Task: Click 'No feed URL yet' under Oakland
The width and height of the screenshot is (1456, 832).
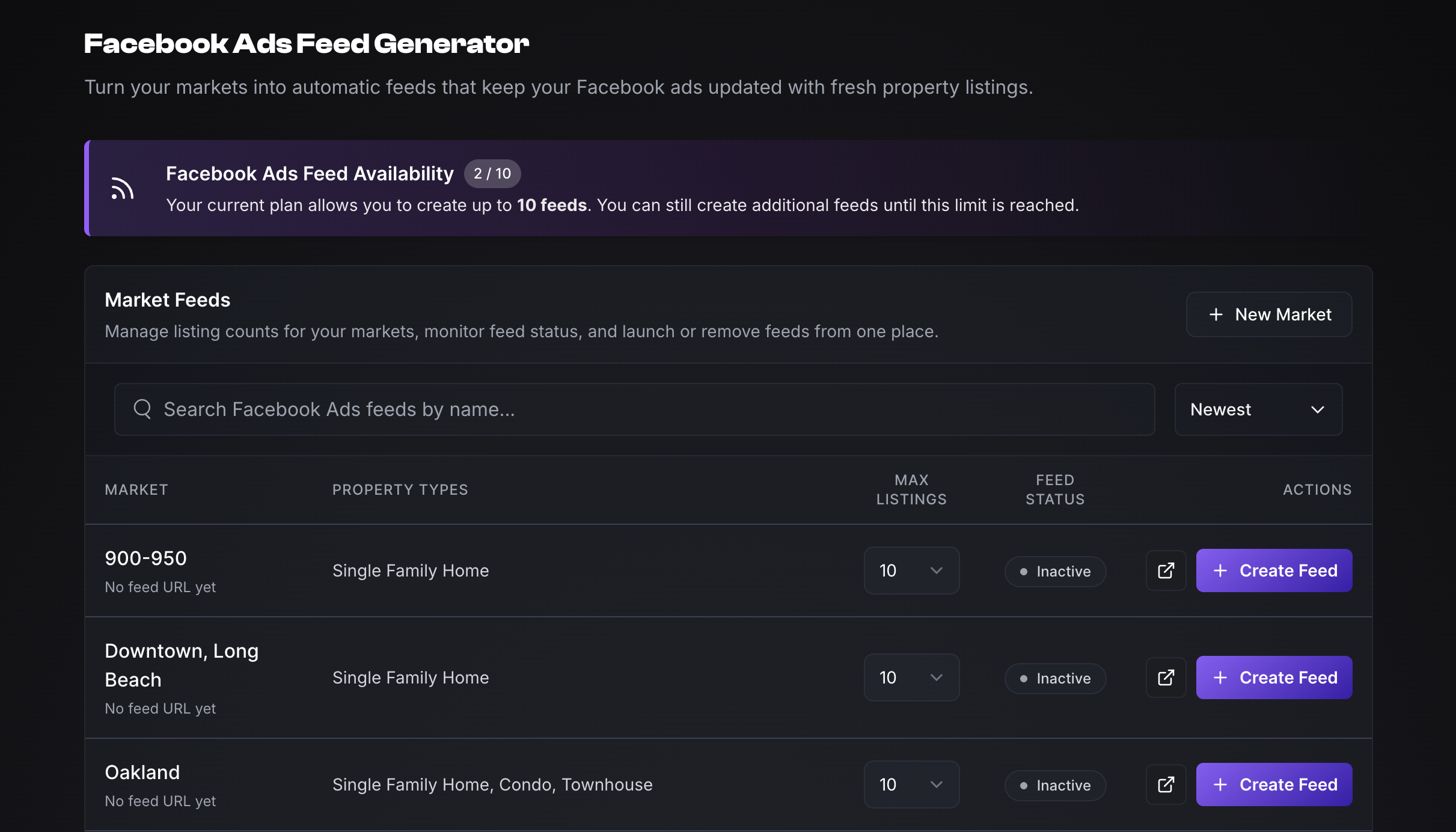Action: click(161, 801)
